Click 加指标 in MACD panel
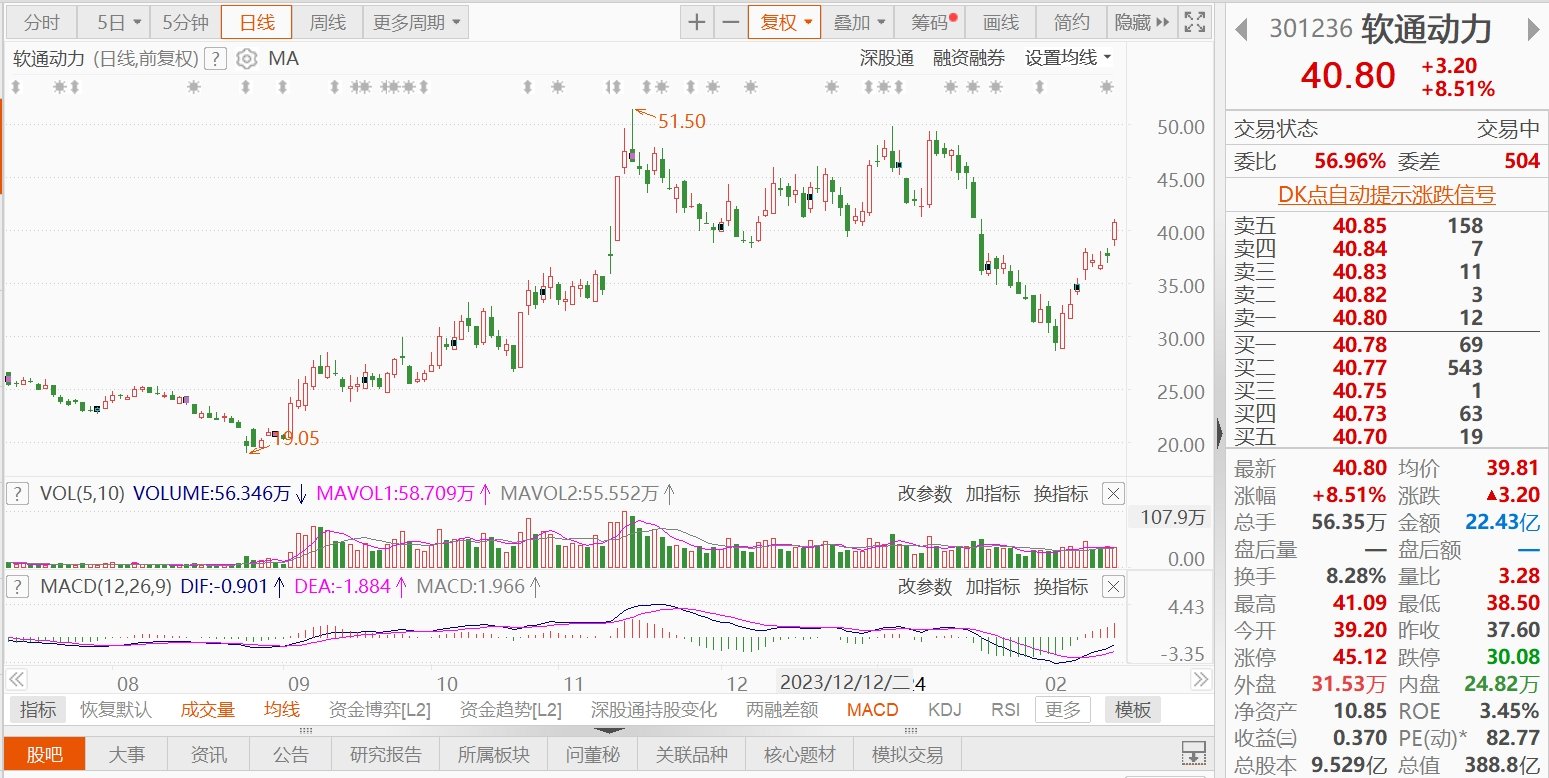The height and width of the screenshot is (778, 1549). (x=993, y=586)
